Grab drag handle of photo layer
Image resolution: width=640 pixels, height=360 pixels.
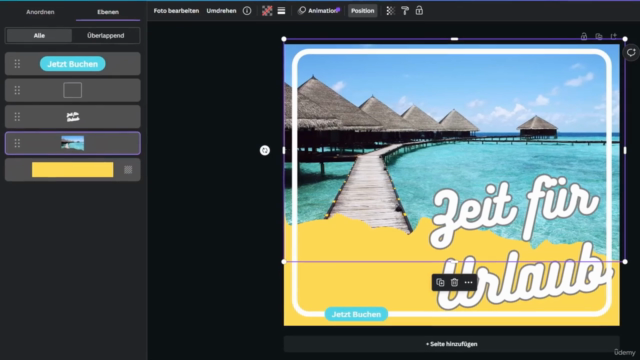17,143
